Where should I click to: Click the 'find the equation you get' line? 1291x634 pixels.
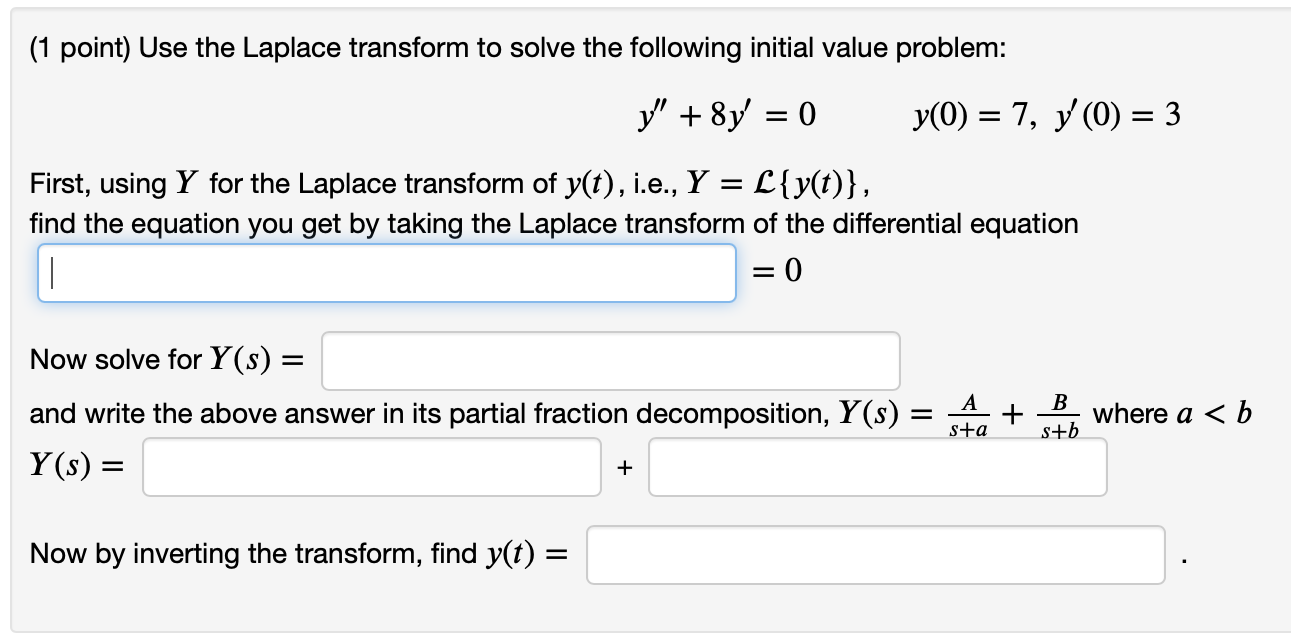click(553, 223)
